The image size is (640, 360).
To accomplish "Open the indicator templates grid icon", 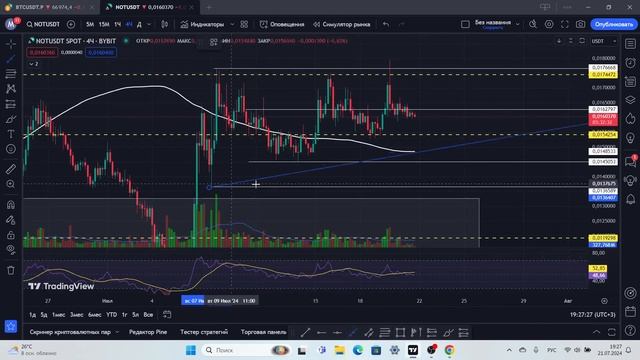I will point(244,24).
